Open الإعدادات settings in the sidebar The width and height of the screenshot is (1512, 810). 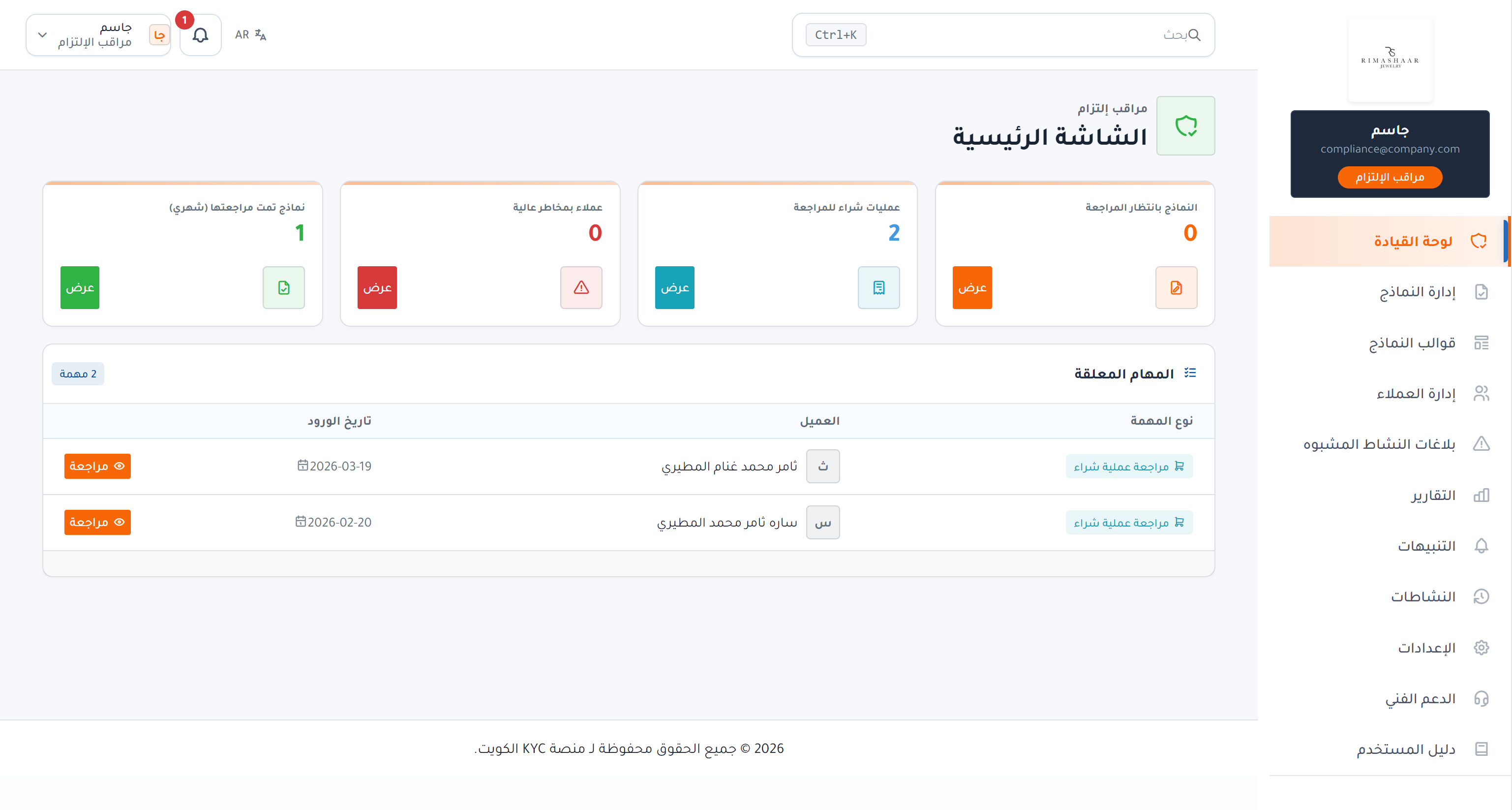click(1426, 647)
